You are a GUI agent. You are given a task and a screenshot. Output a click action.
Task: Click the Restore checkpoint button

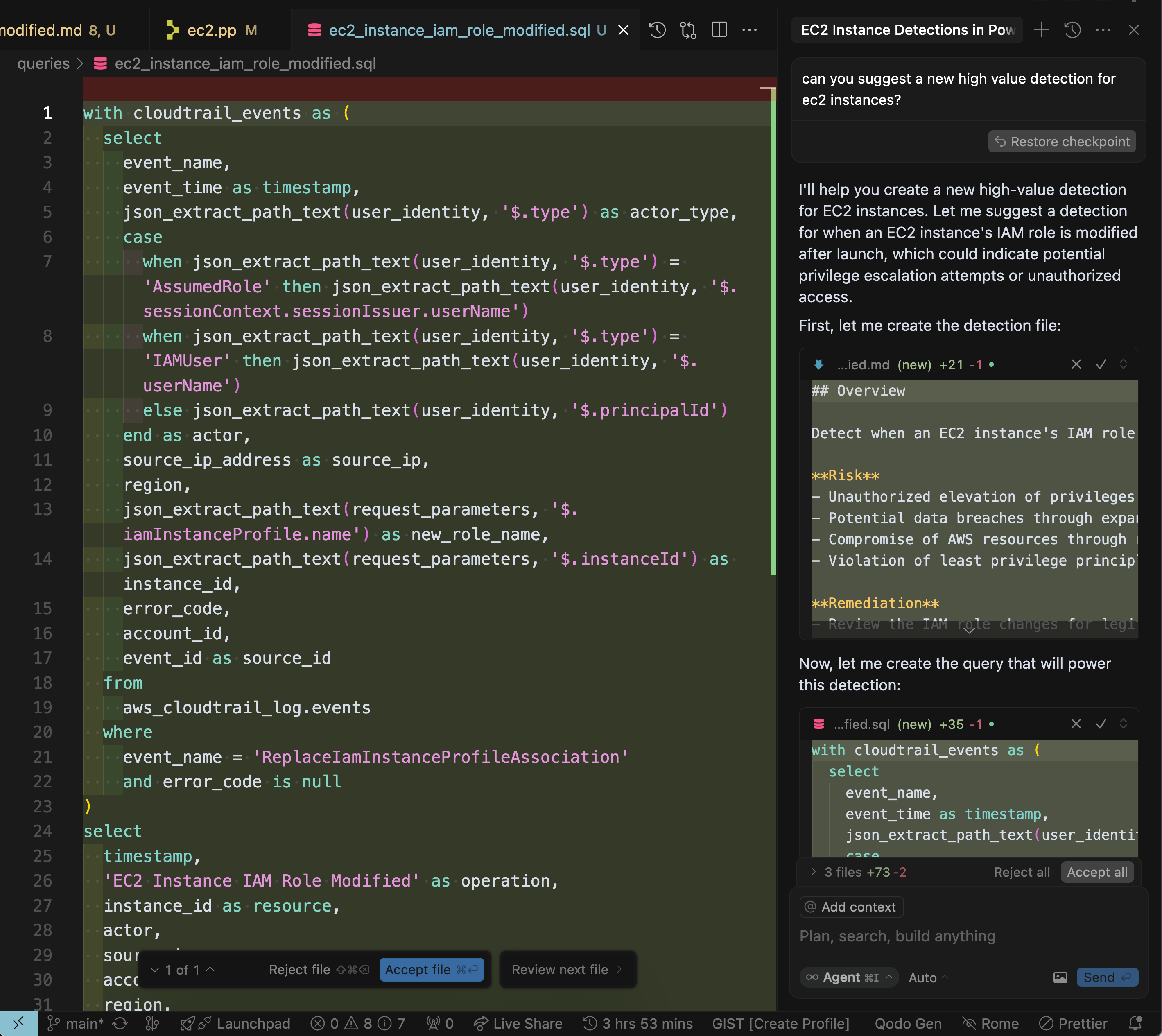pos(1062,141)
